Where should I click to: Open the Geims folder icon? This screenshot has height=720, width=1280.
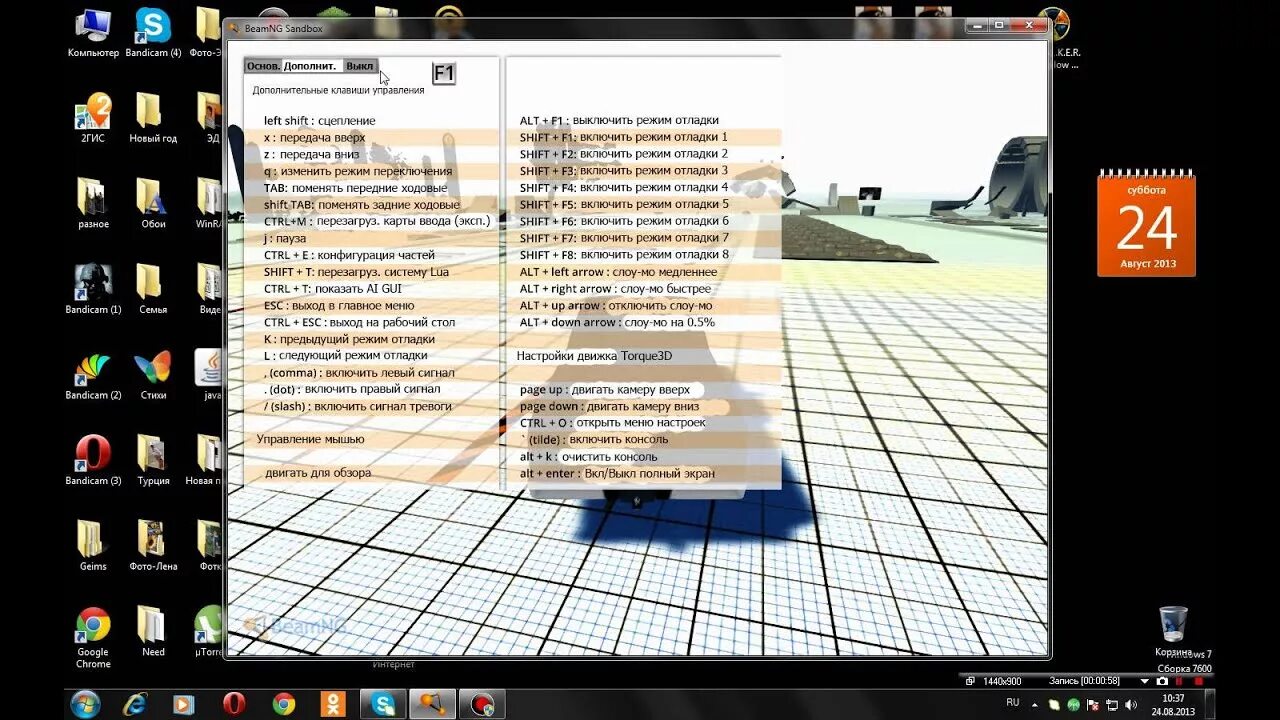tap(93, 546)
